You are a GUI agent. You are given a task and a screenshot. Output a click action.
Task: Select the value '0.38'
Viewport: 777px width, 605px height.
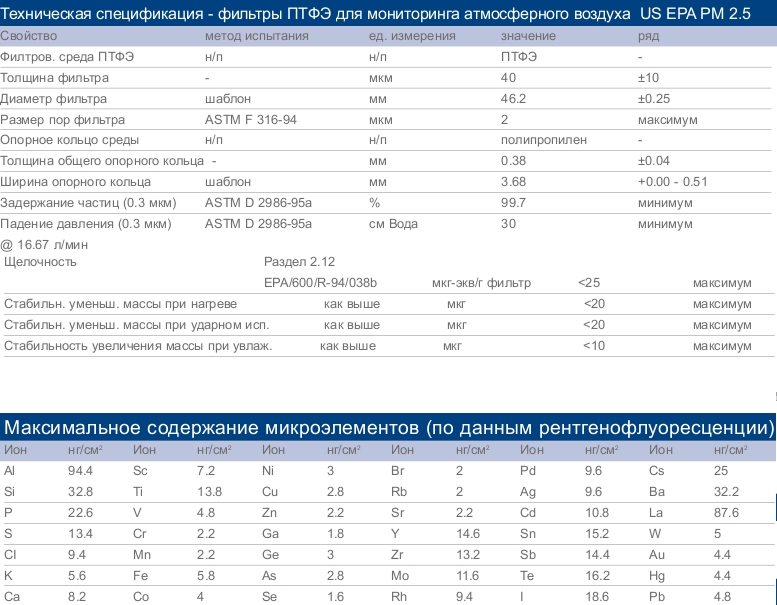[x=513, y=161]
